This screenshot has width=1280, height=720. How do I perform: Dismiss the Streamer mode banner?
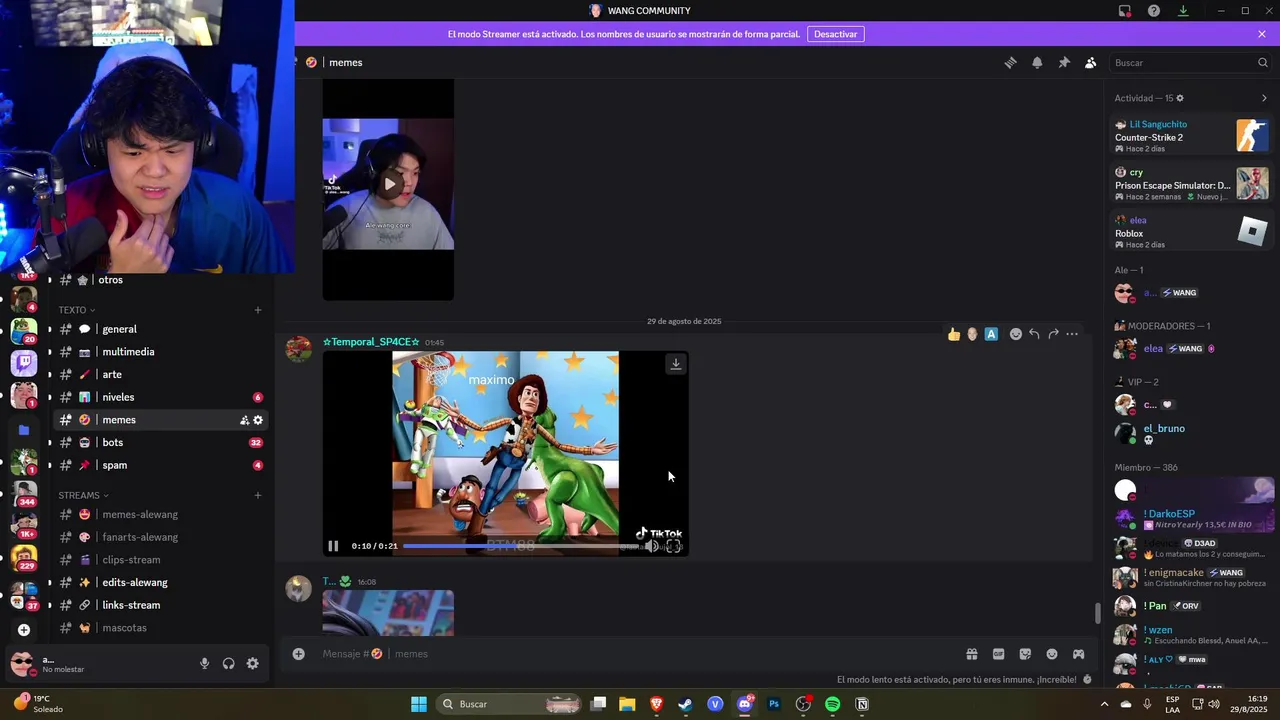coord(1262,34)
